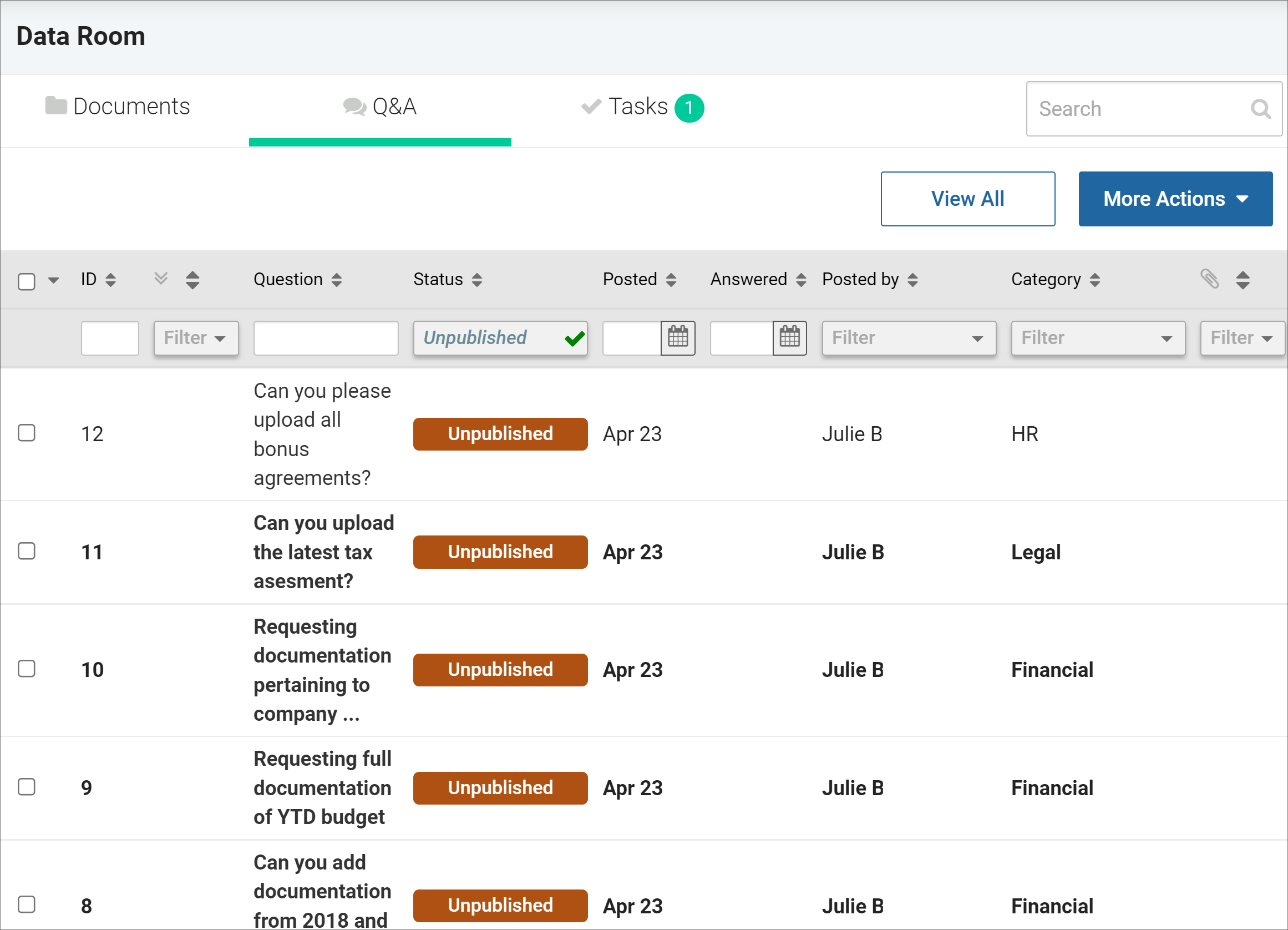Click the search magnifier icon
The height and width of the screenshot is (930, 1288).
1260,109
